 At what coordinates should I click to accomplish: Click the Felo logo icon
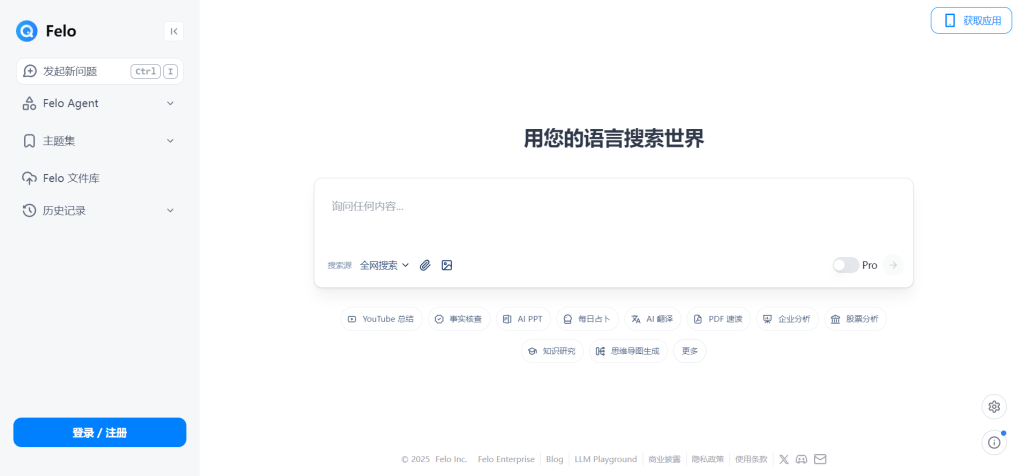pos(27,31)
